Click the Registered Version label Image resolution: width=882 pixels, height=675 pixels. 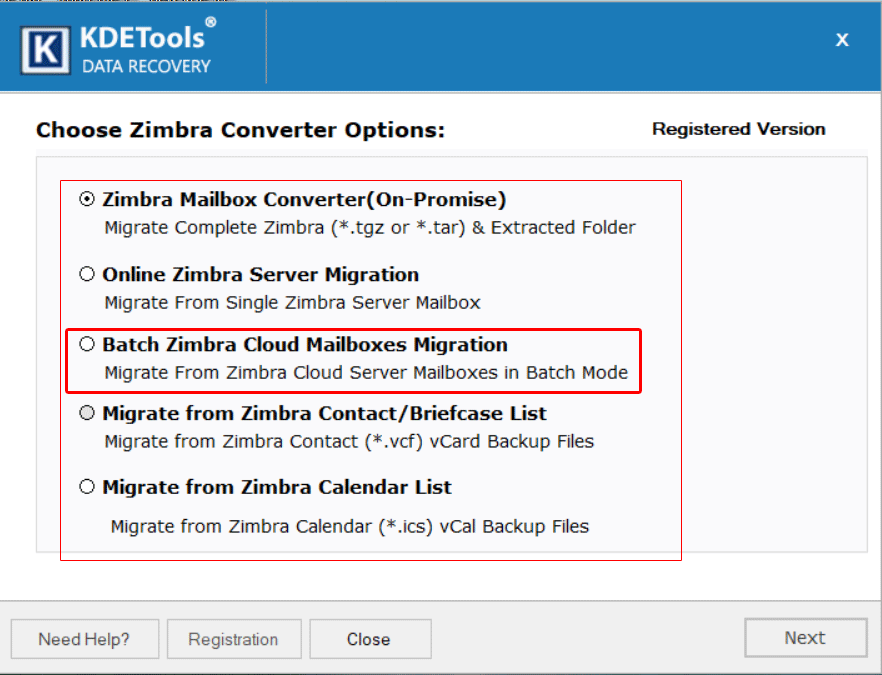pyautogui.click(x=739, y=129)
